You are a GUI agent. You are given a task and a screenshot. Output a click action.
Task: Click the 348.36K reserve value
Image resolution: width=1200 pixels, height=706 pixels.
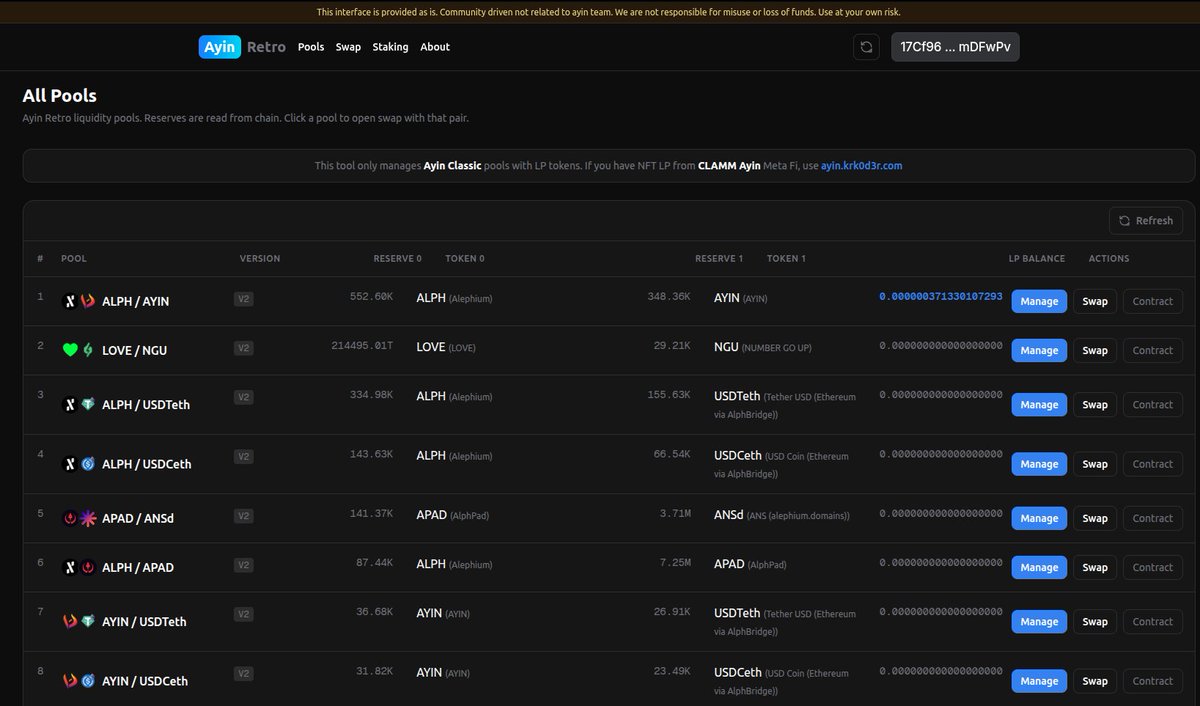[669, 297]
